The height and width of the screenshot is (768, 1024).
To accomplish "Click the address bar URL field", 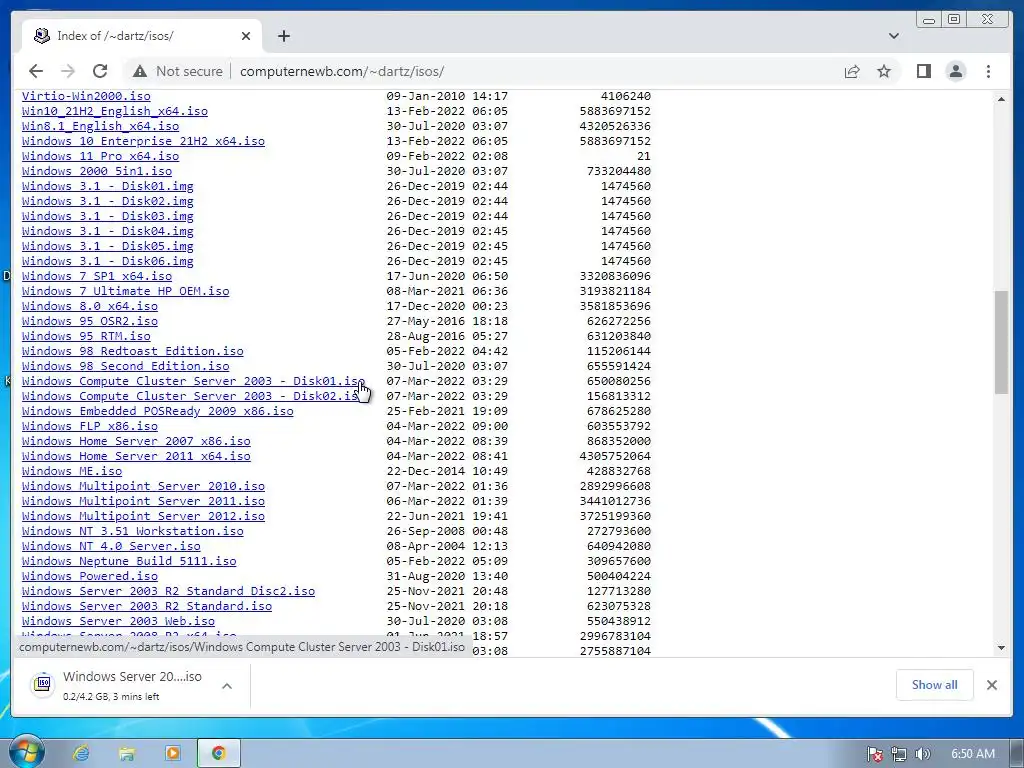I will 342,71.
